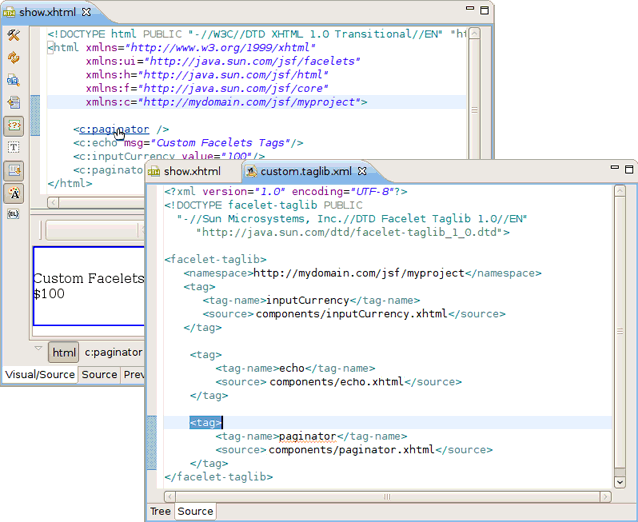Click the range marker beside the paginator tag
This screenshot has height=522, width=638.
[151, 443]
